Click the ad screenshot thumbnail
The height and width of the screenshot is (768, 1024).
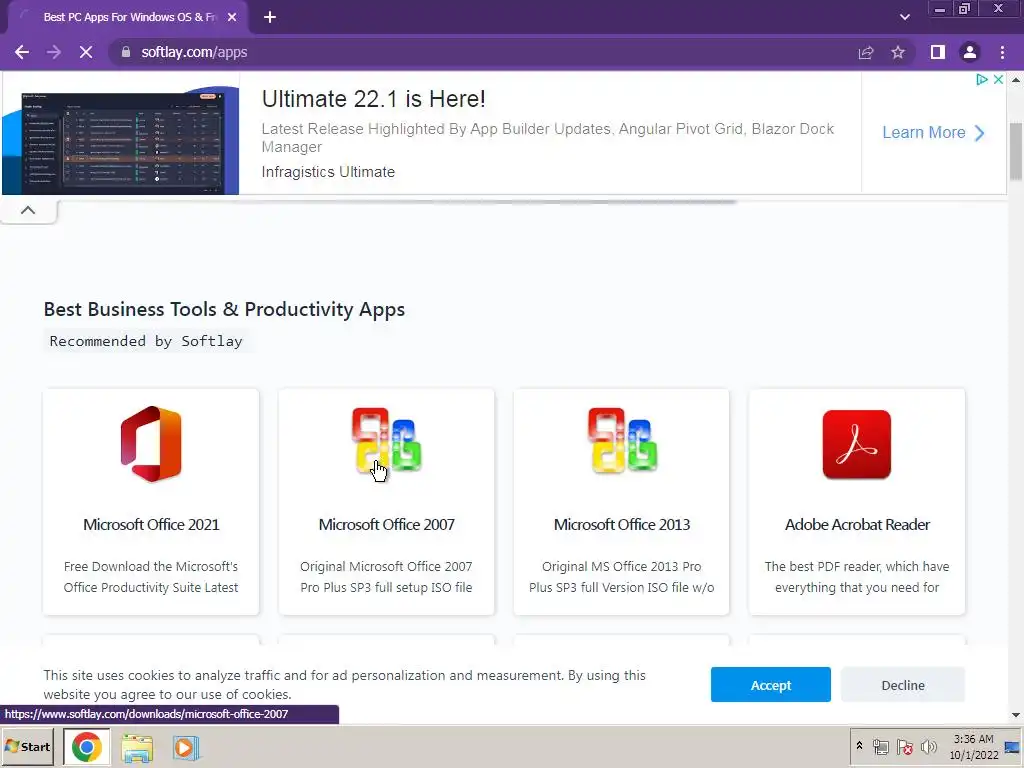121,140
